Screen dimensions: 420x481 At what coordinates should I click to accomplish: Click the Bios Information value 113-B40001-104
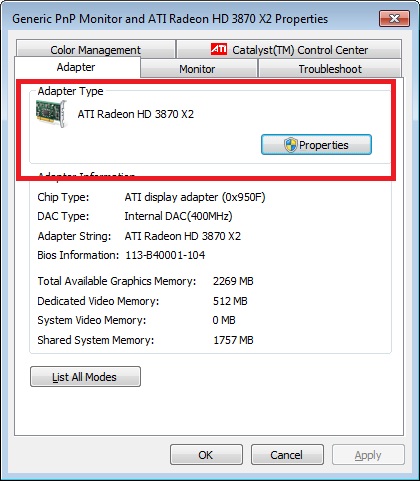click(165, 255)
